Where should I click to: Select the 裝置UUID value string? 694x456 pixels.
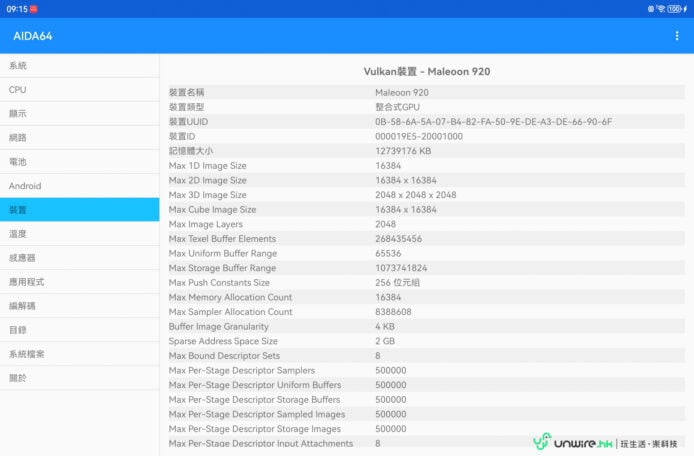(x=494, y=122)
